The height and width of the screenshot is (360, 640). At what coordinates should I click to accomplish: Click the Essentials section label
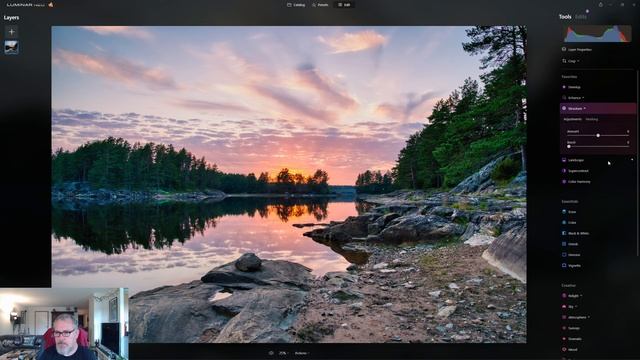pyautogui.click(x=570, y=202)
